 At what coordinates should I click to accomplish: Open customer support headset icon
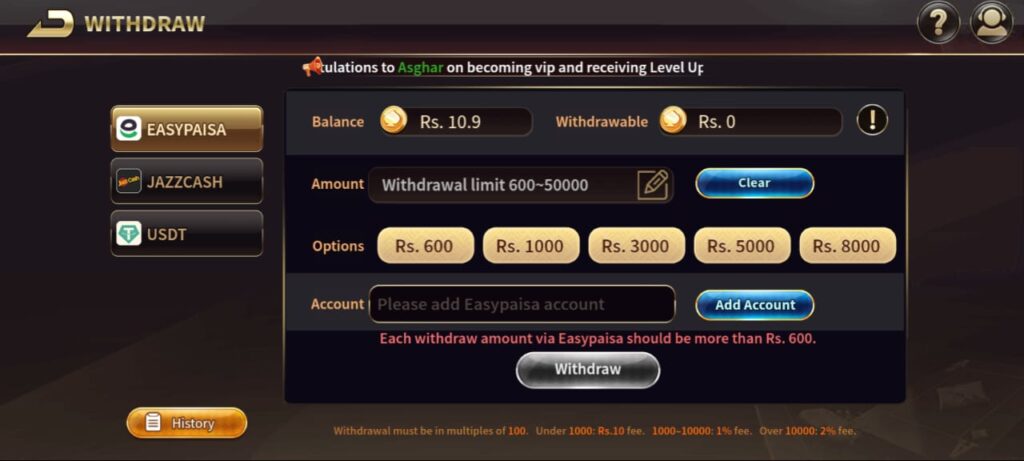pos(991,23)
